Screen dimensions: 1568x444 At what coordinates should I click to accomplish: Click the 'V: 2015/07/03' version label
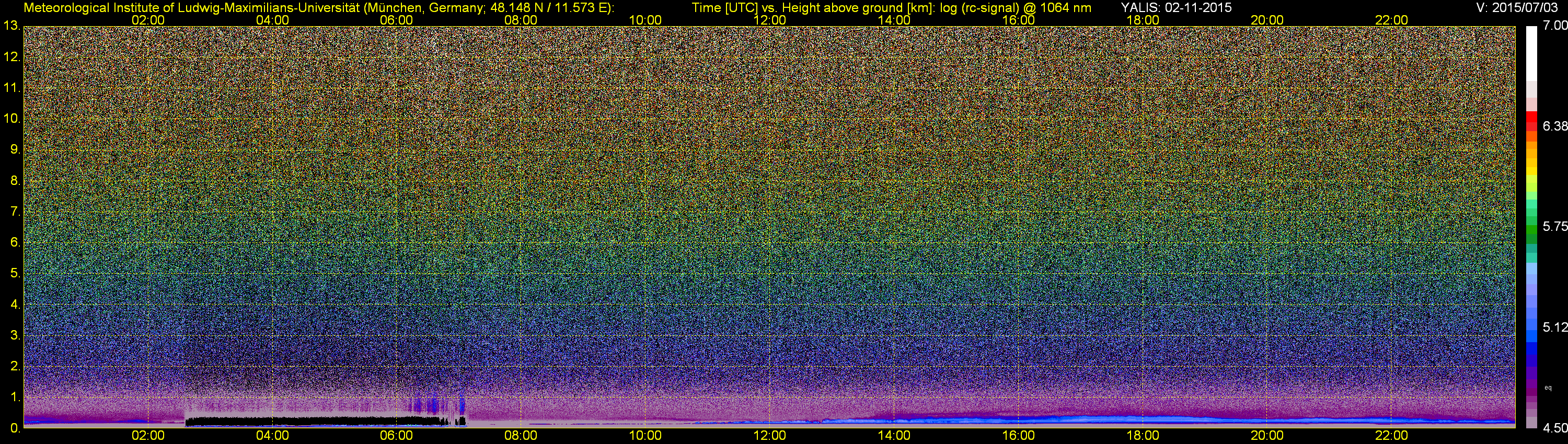click(1515, 8)
